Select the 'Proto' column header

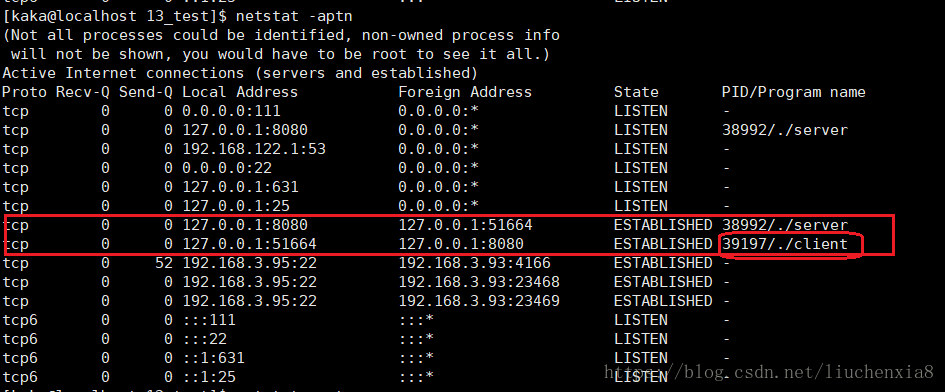tap(25, 92)
